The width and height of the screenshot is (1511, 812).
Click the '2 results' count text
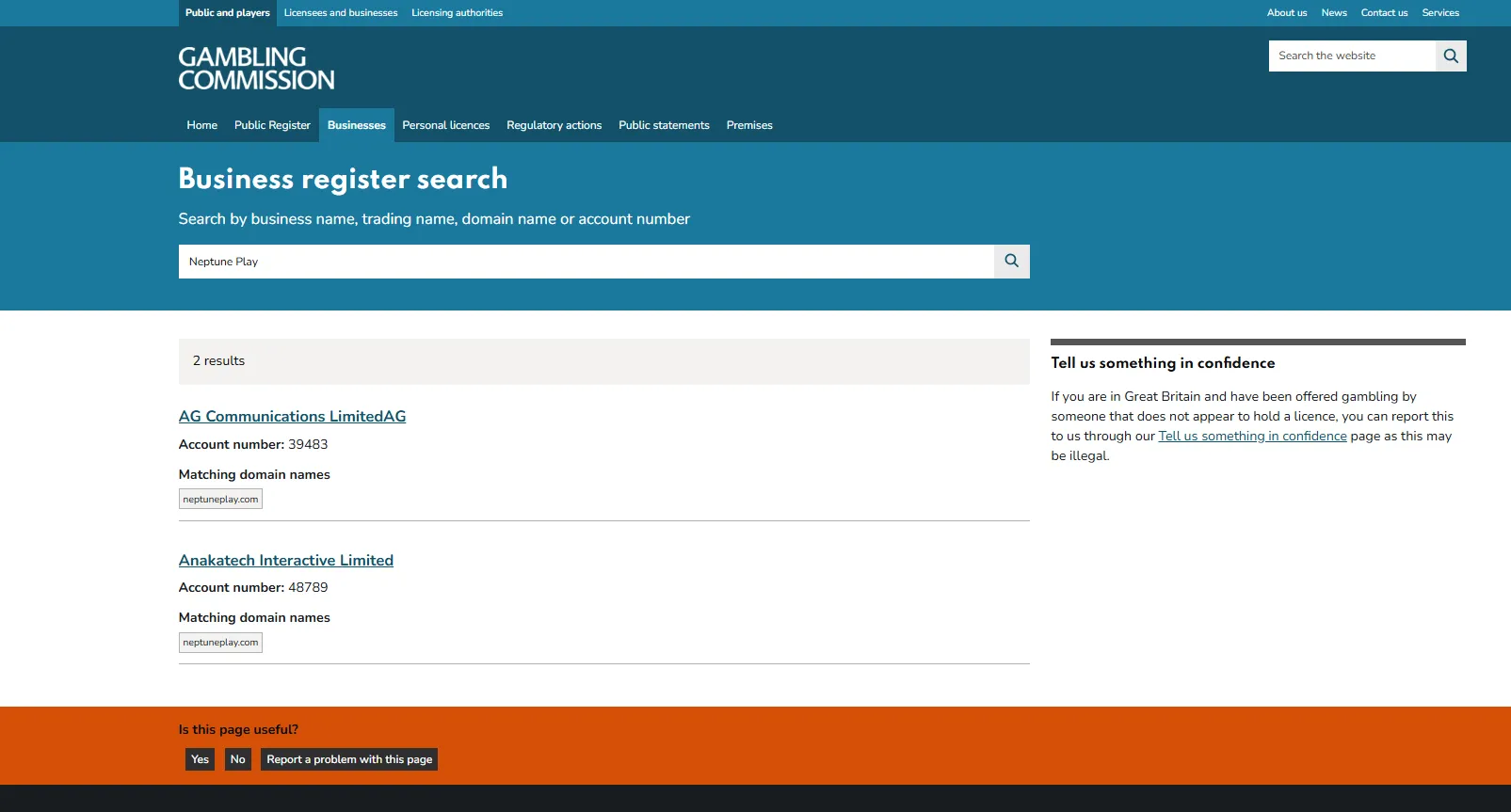pos(218,361)
